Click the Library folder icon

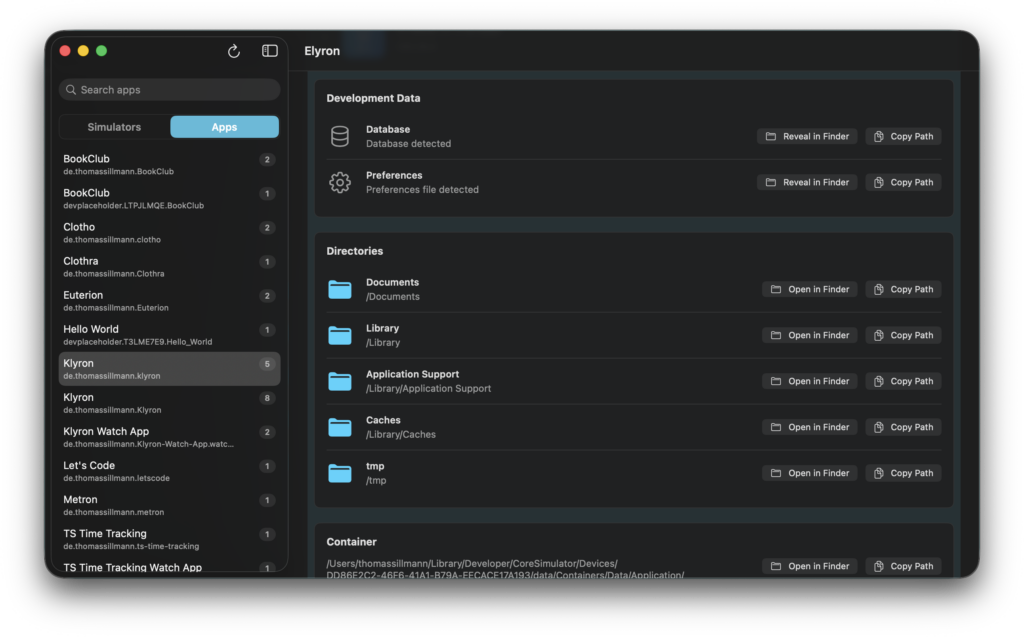[340, 335]
